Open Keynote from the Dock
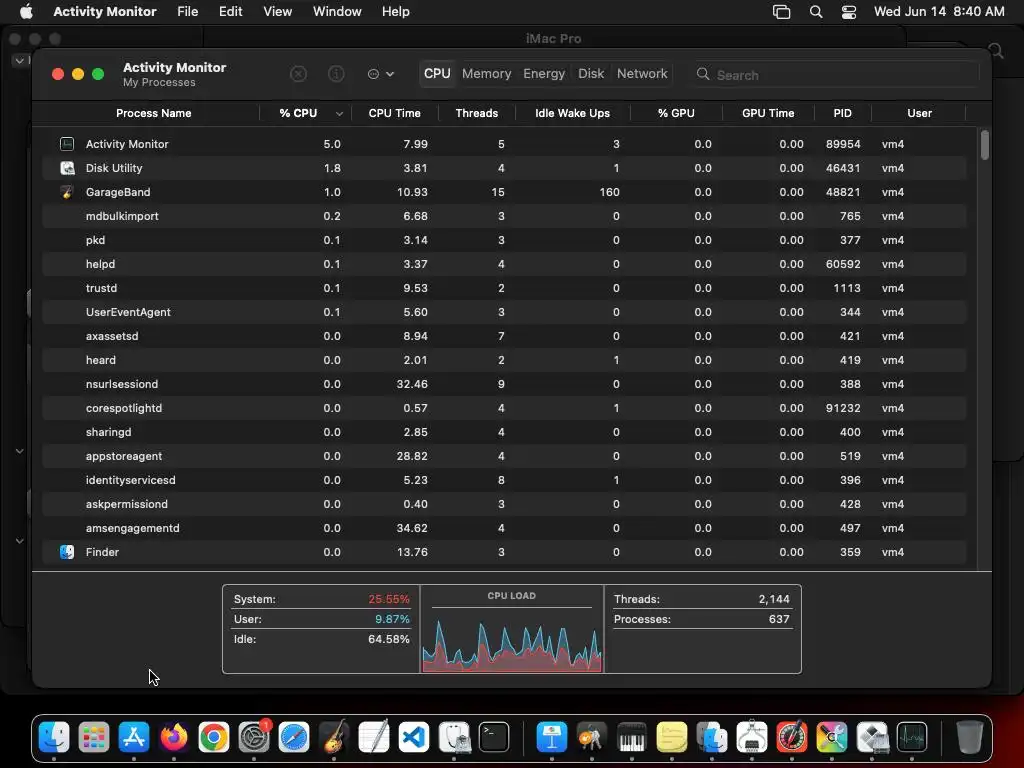The width and height of the screenshot is (1024, 768). pyautogui.click(x=552, y=738)
